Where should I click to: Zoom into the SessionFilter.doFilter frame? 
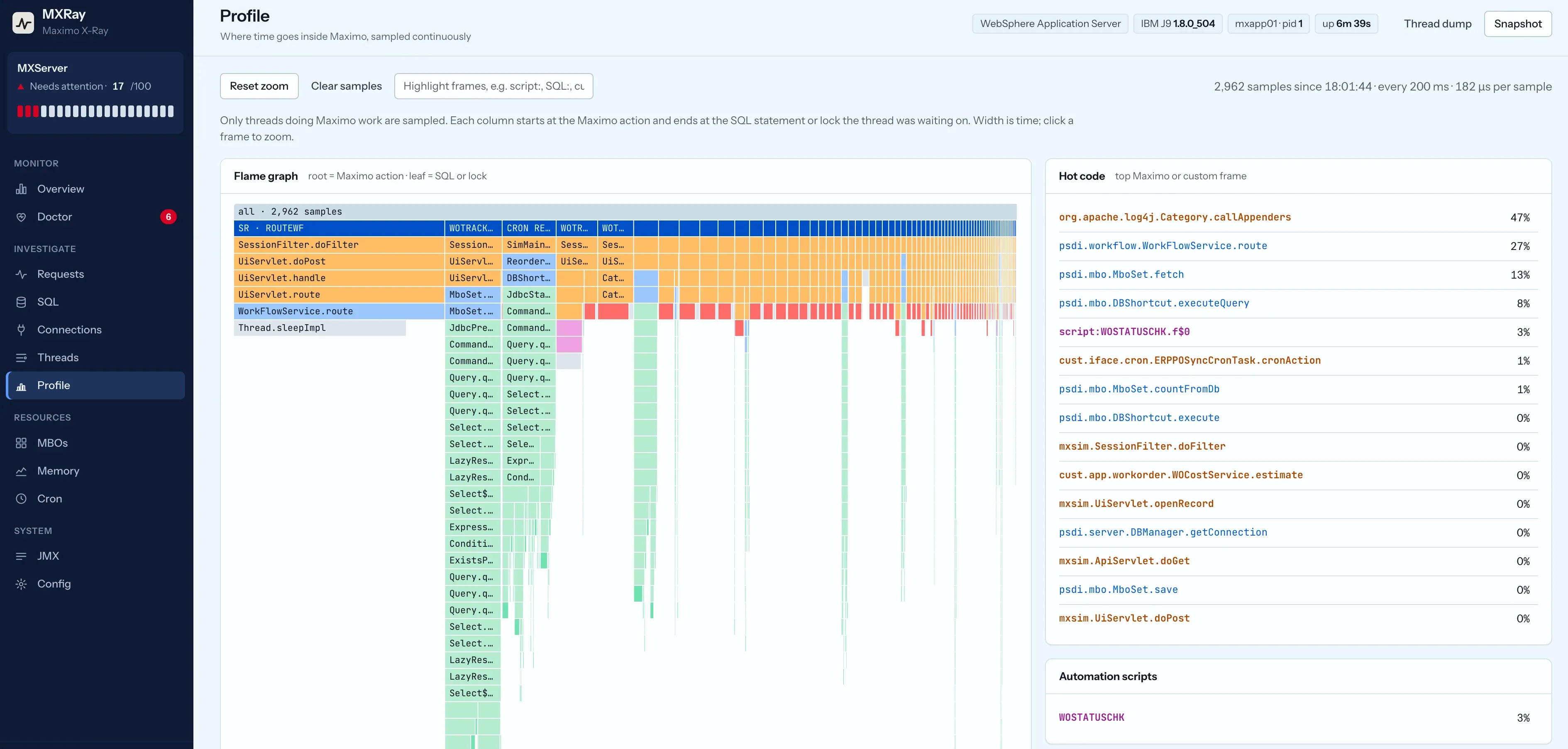point(339,245)
